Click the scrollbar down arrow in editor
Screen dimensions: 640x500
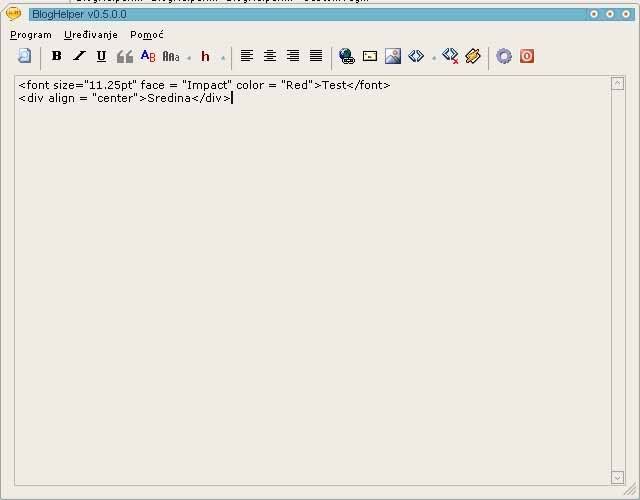pyautogui.click(x=617, y=477)
